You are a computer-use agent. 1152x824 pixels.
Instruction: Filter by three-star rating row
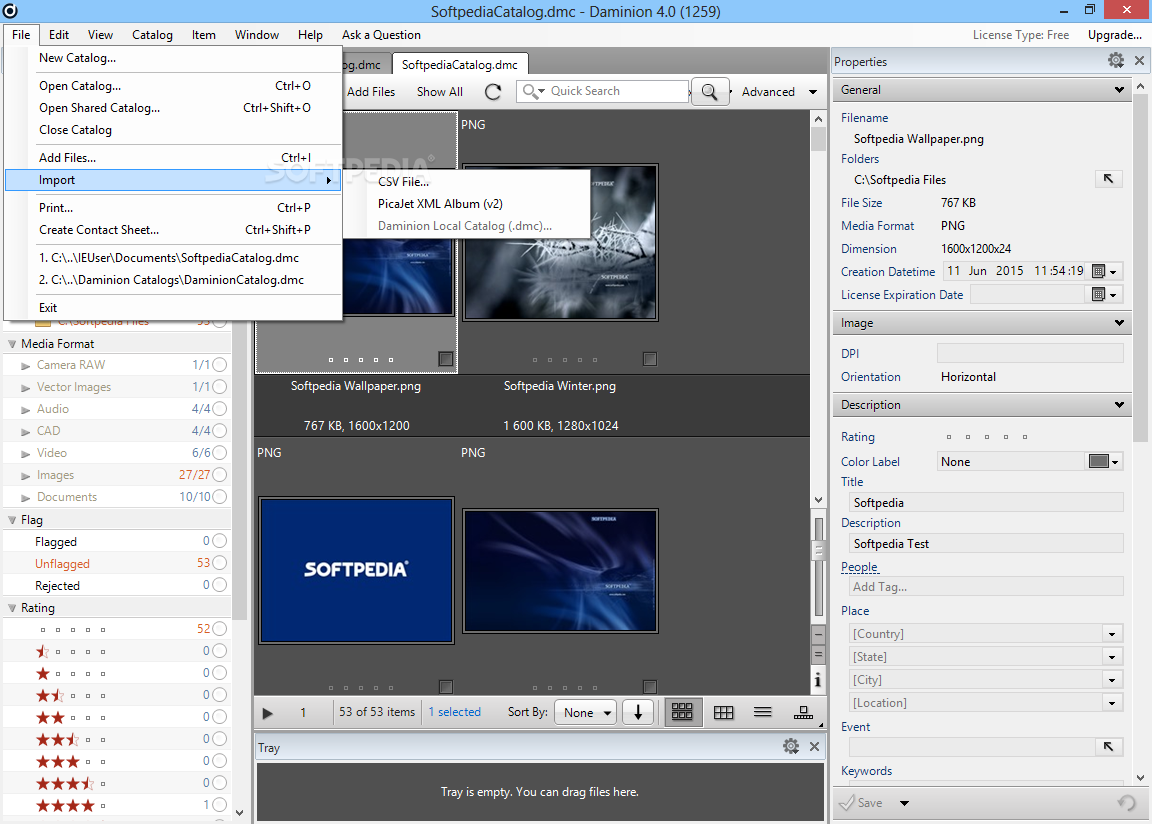[x=118, y=761]
